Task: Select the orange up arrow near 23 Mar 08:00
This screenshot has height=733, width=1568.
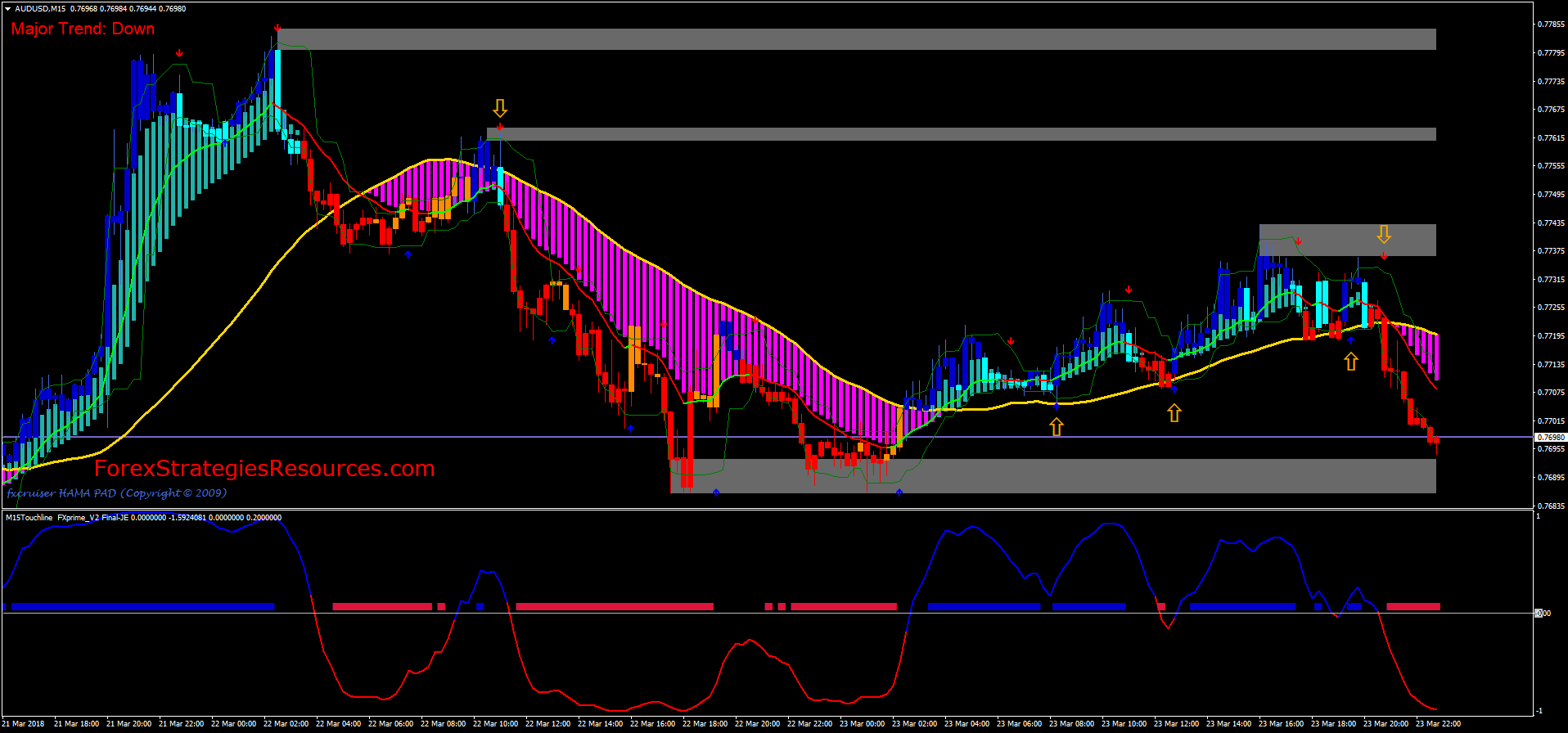Action: [x=1057, y=426]
